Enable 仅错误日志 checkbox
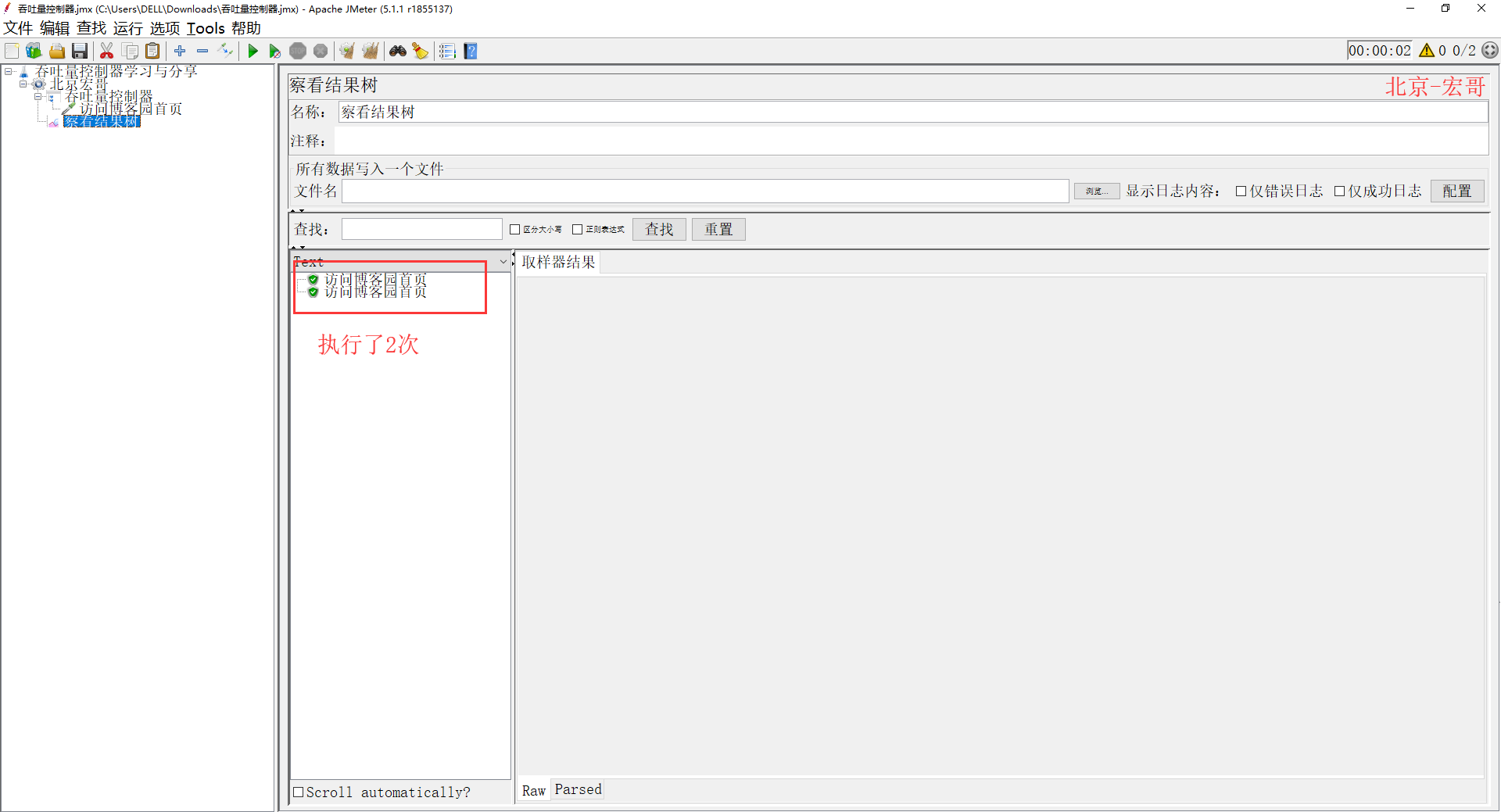The height and width of the screenshot is (812, 1501). click(x=1241, y=191)
